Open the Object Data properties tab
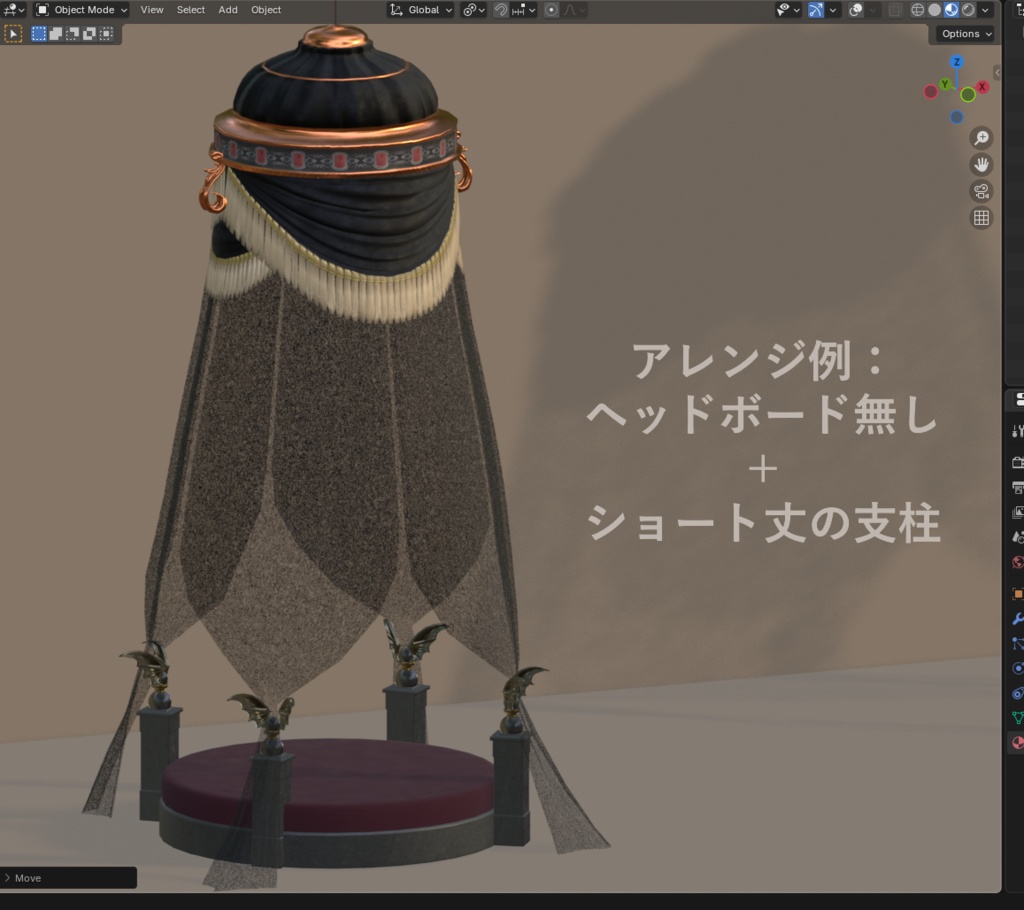This screenshot has width=1024, height=910. 1017,718
